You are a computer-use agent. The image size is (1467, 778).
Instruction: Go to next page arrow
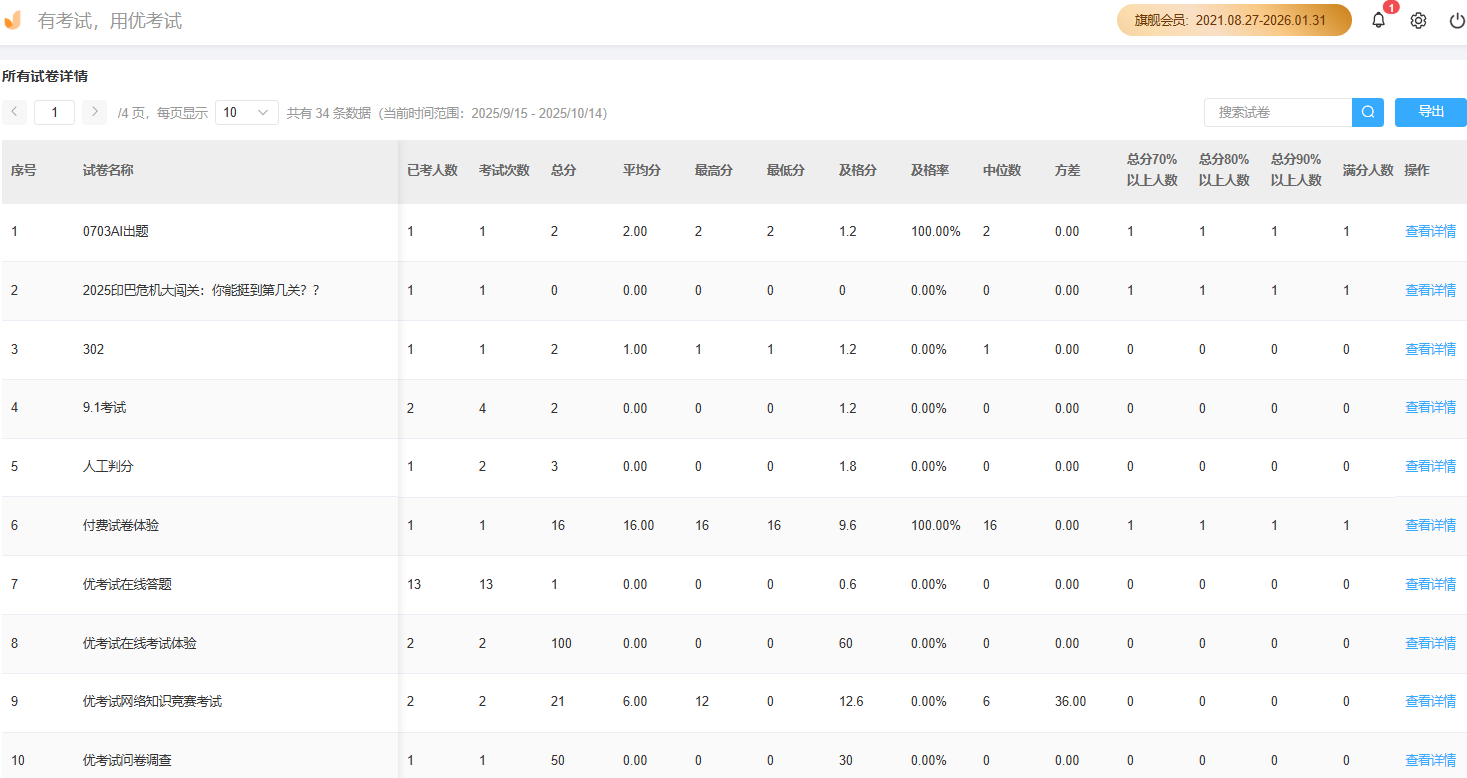(x=94, y=113)
